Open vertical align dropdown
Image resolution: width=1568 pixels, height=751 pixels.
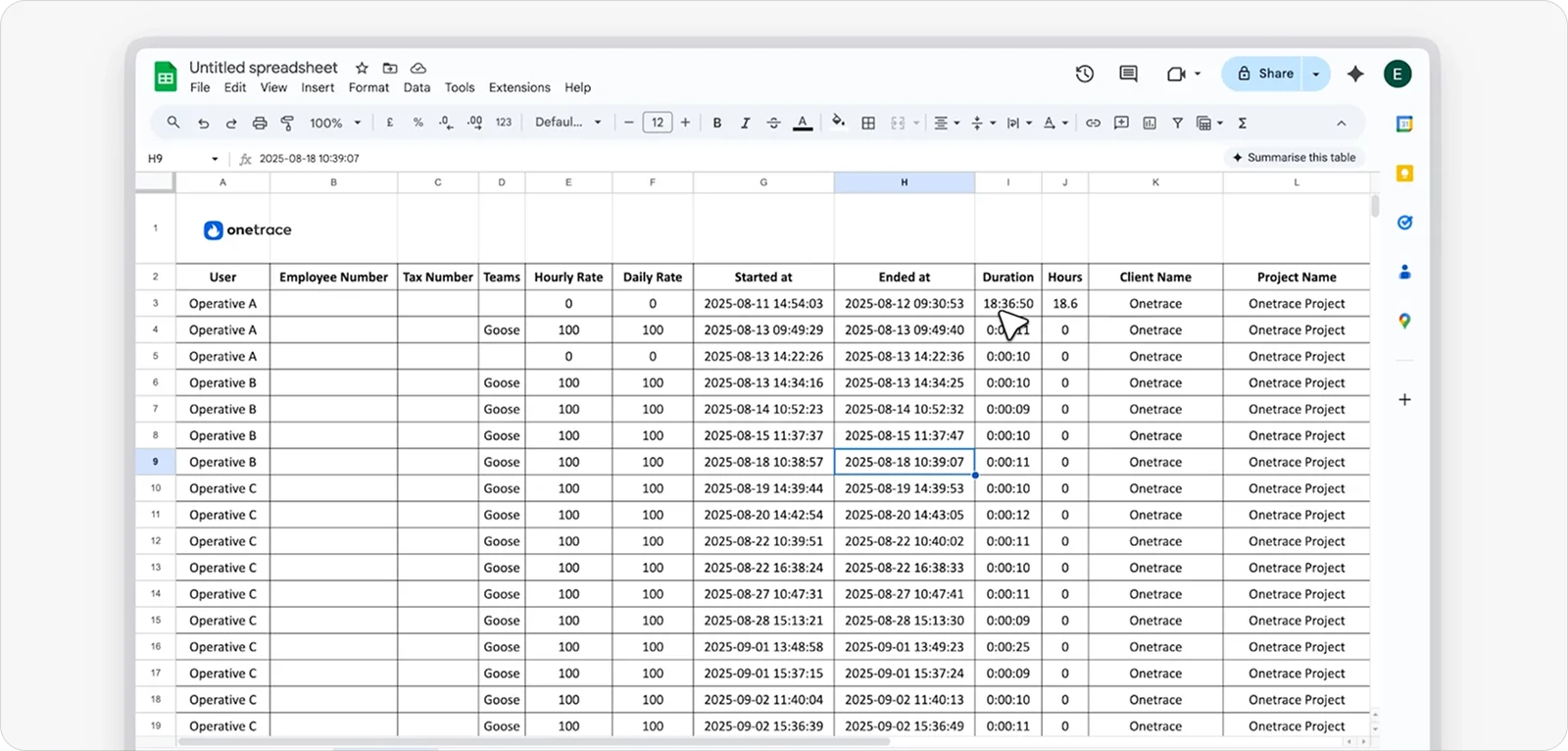[983, 123]
